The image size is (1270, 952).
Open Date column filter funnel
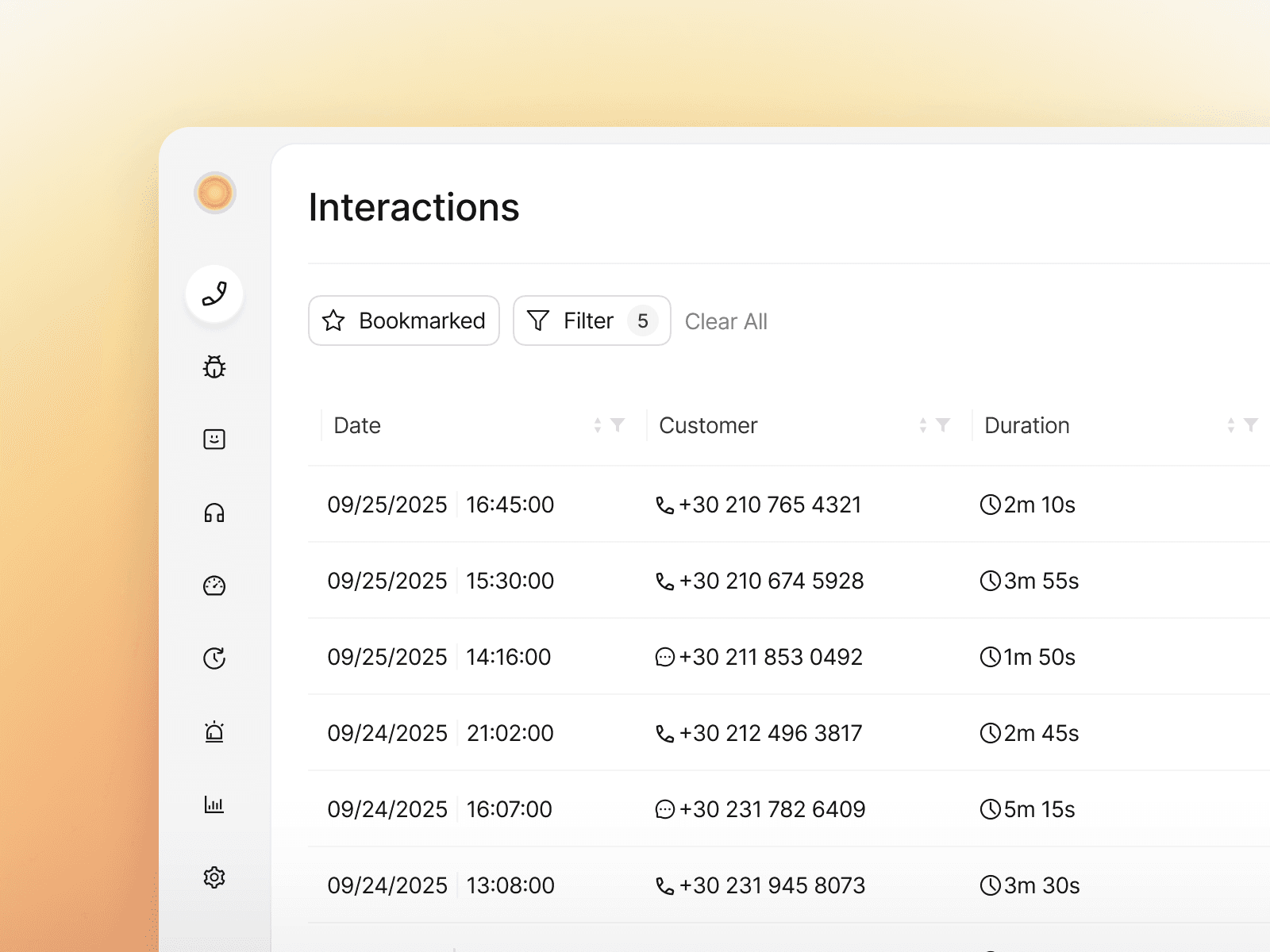618,425
